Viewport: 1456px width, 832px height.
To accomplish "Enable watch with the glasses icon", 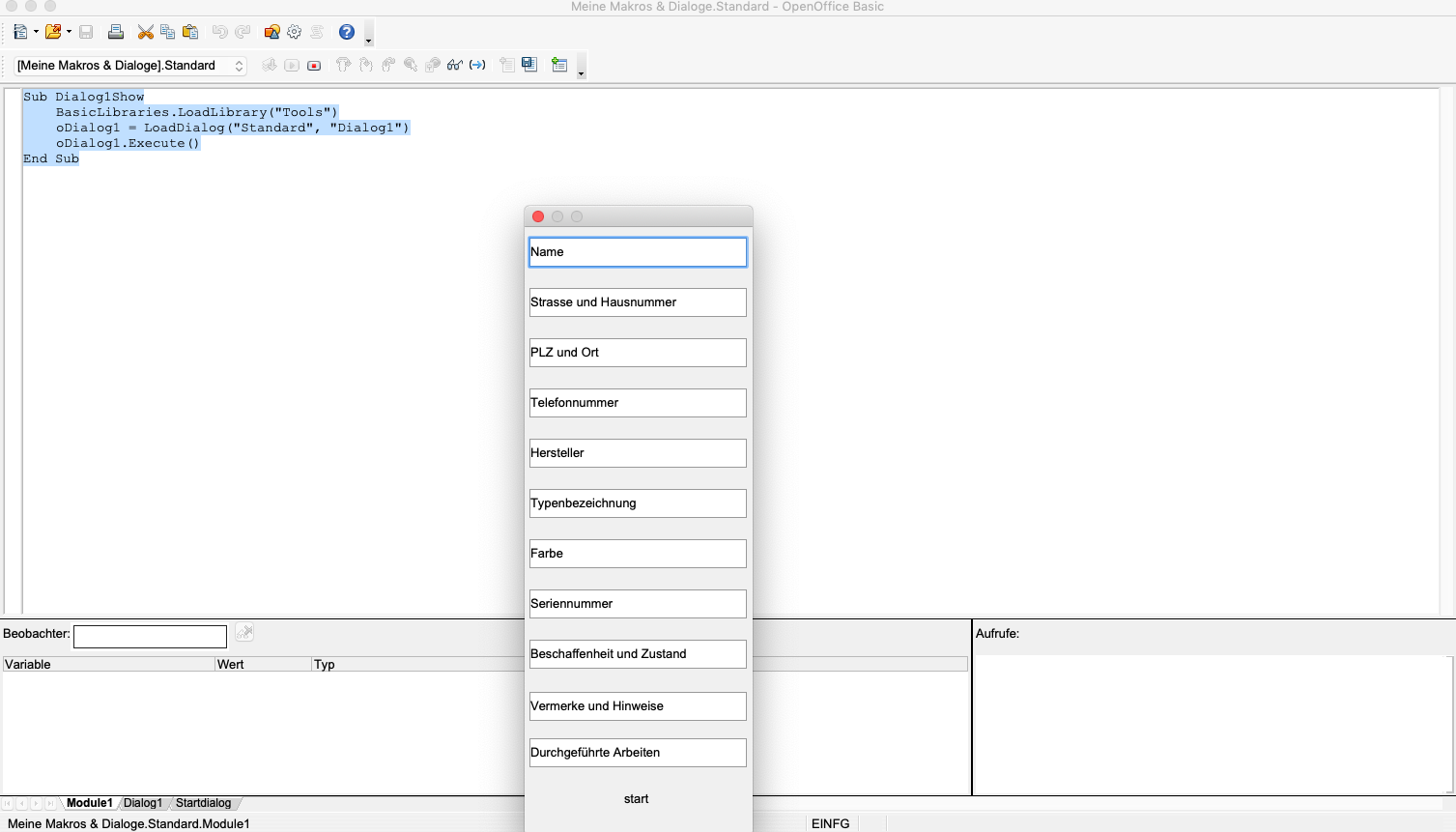I will [454, 66].
